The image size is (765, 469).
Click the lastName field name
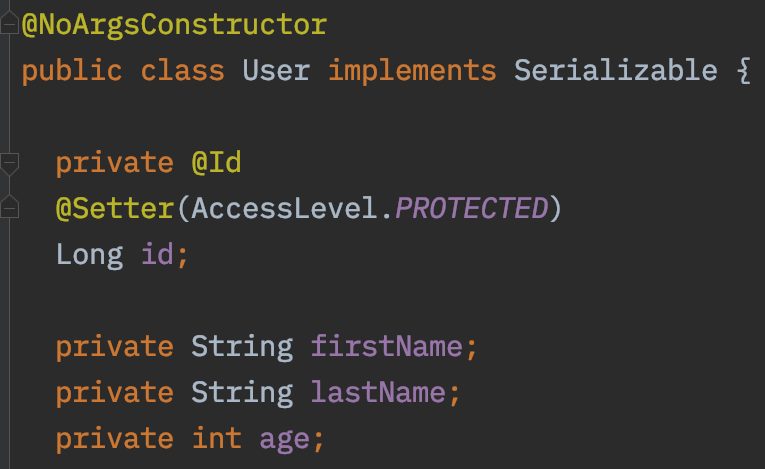click(378, 393)
